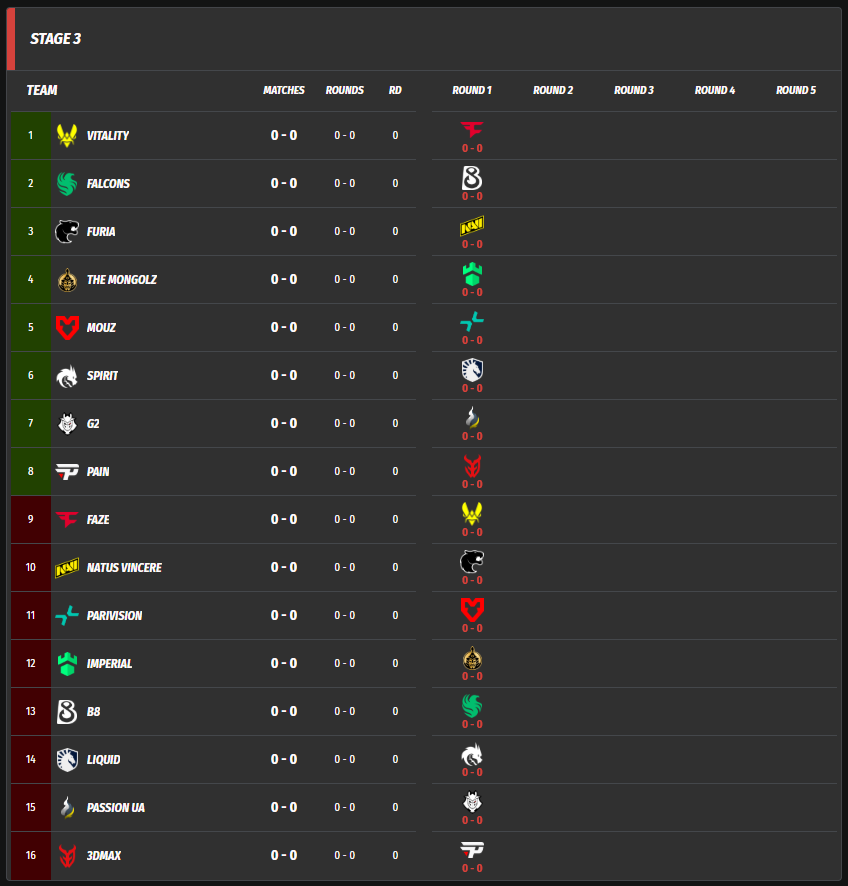848x886 pixels.
Task: Click the Vitality team logo
Action: point(67,135)
